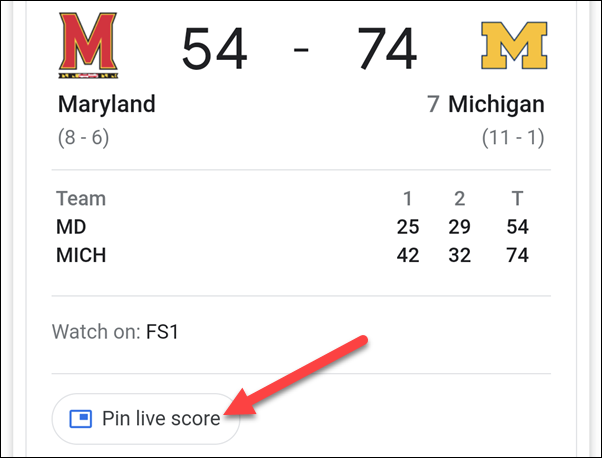This screenshot has height=458, width=602.
Task: Click the Maryland record (8 - 6)
Action: coord(83,137)
